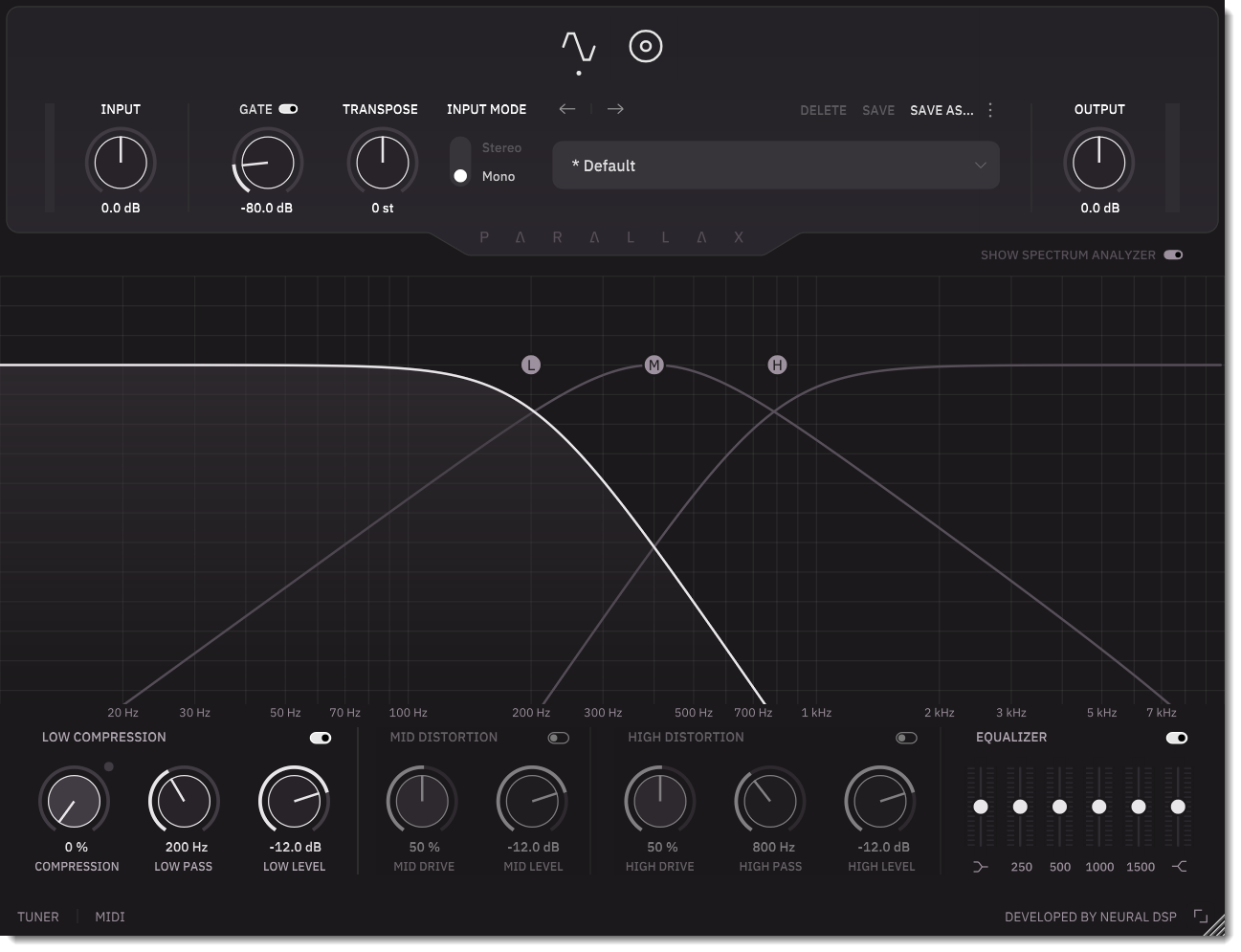Click the Low Pass value 200 Hz

point(187,847)
